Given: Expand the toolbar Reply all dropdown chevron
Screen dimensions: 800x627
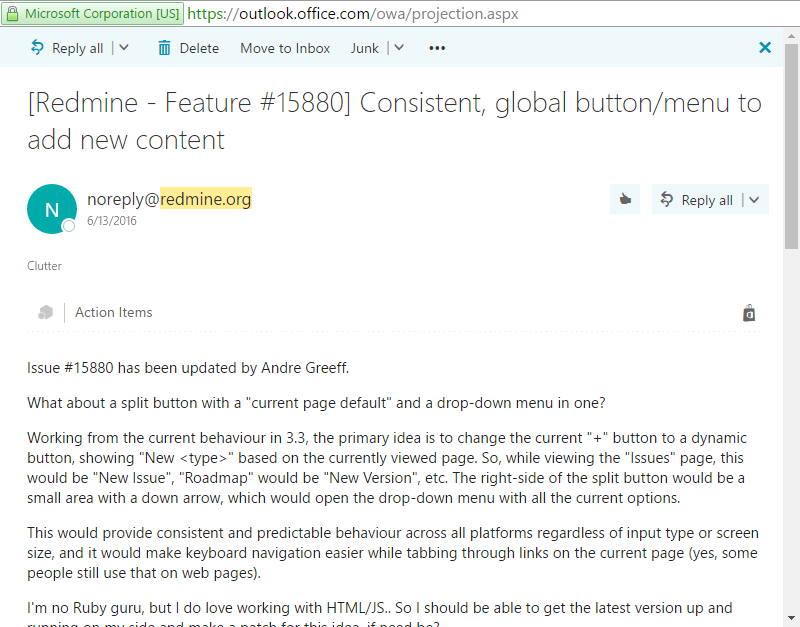Looking at the screenshot, I should click(124, 47).
